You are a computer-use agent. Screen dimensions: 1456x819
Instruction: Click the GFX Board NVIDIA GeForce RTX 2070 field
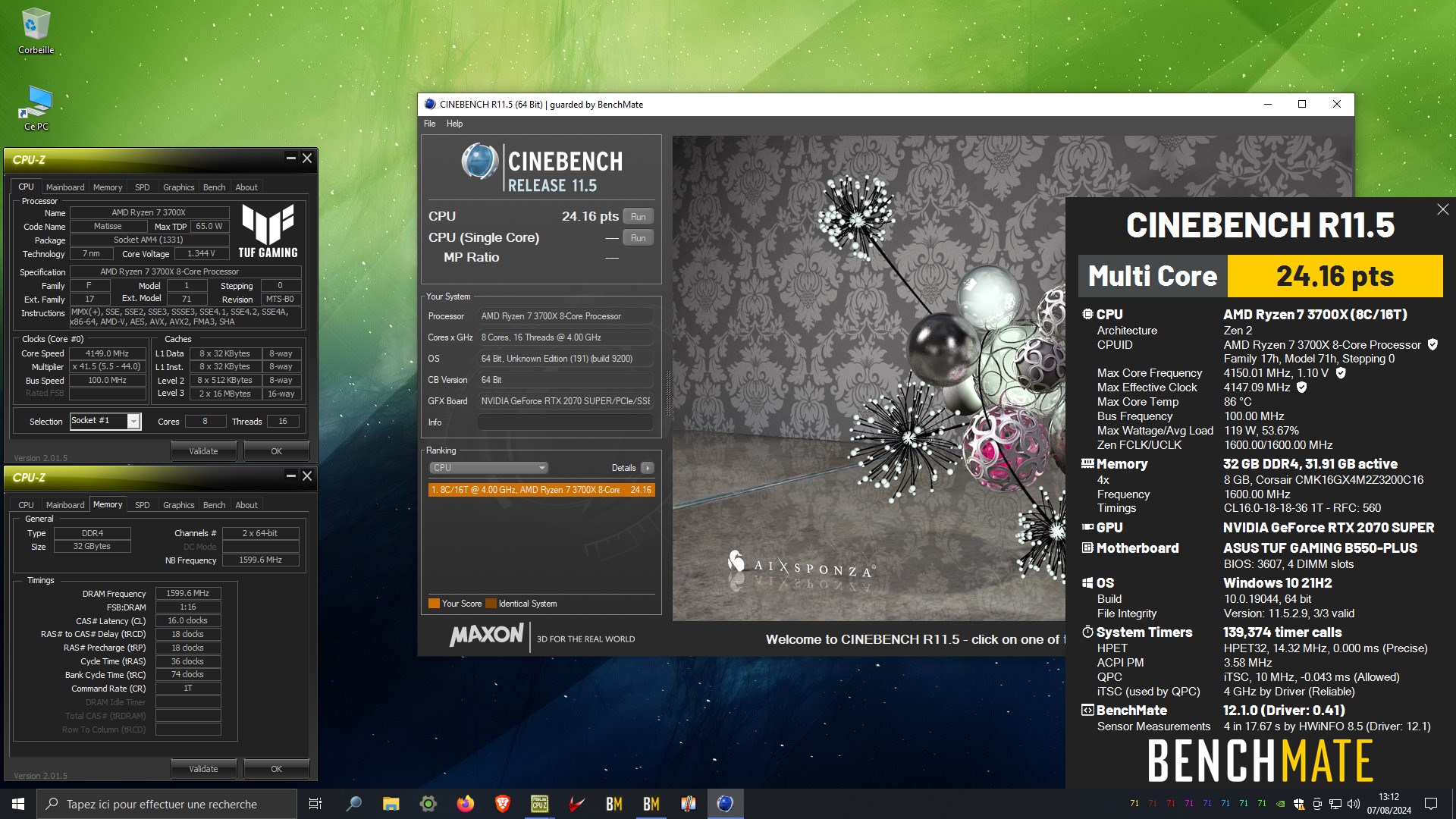pyautogui.click(x=565, y=401)
